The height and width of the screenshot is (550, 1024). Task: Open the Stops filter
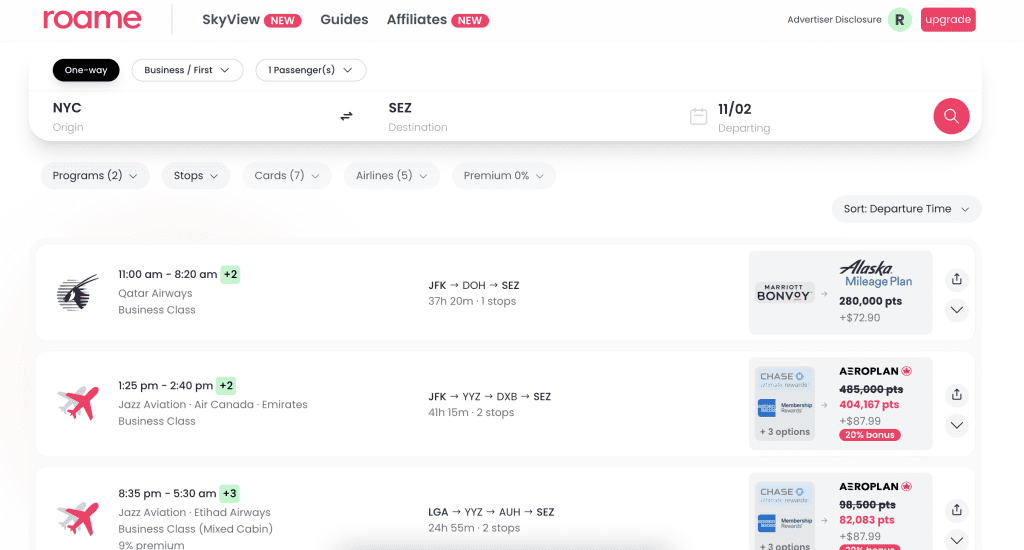click(x=196, y=176)
